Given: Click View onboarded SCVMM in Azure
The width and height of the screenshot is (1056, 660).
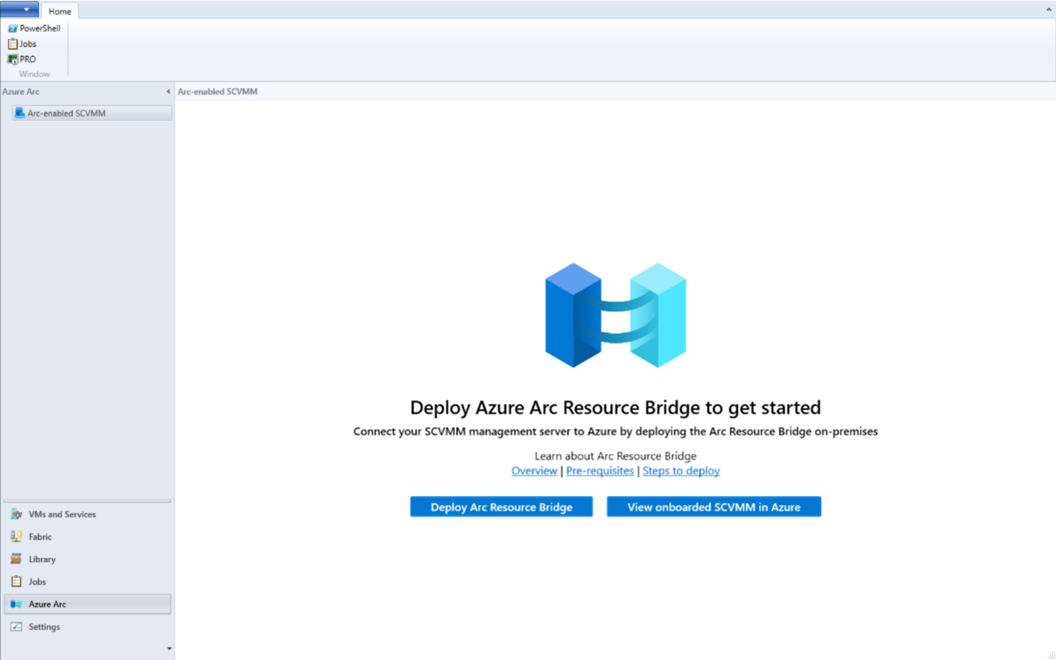Looking at the screenshot, I should pyautogui.click(x=714, y=506).
